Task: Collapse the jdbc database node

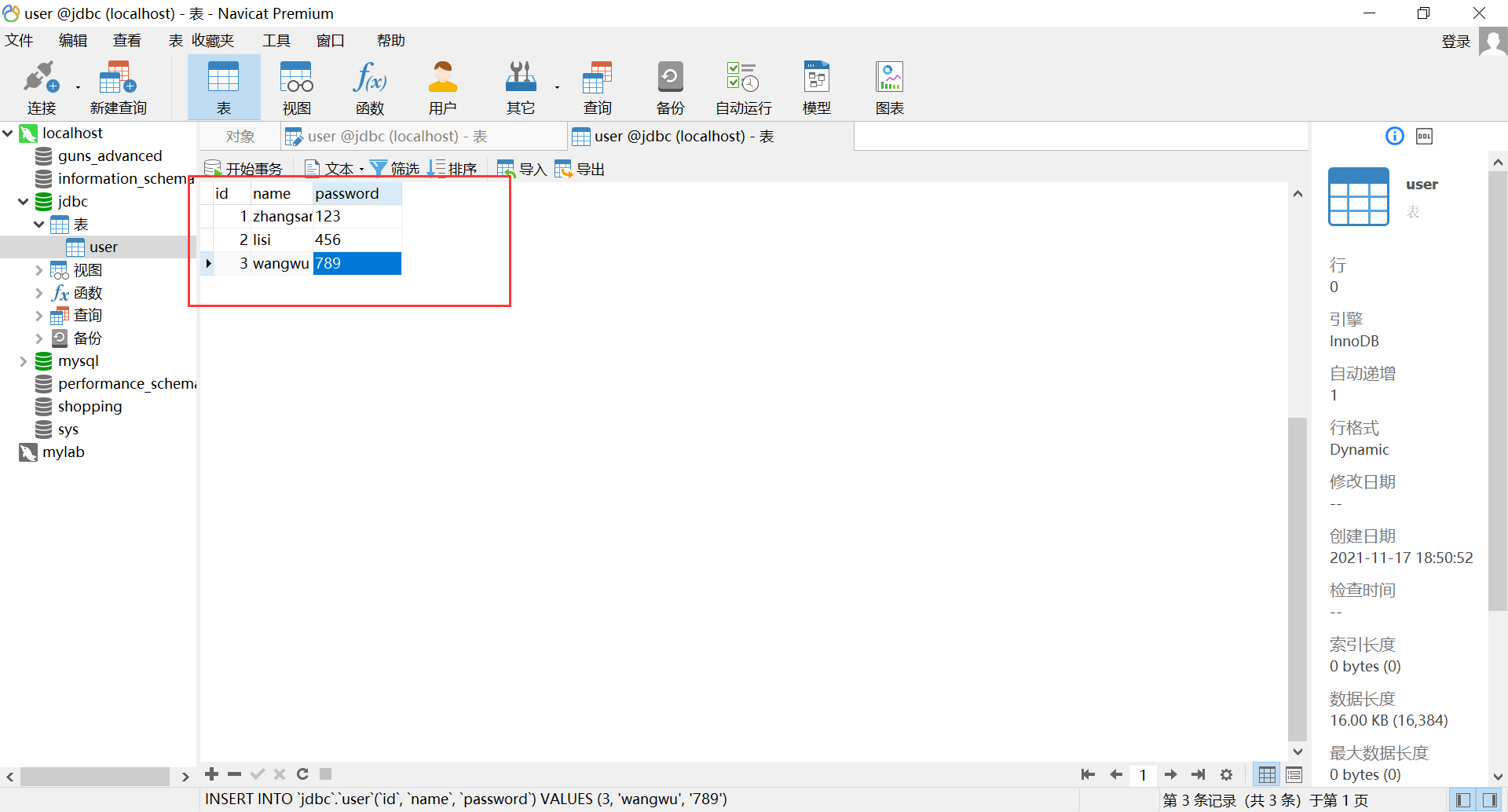Action: (x=23, y=201)
